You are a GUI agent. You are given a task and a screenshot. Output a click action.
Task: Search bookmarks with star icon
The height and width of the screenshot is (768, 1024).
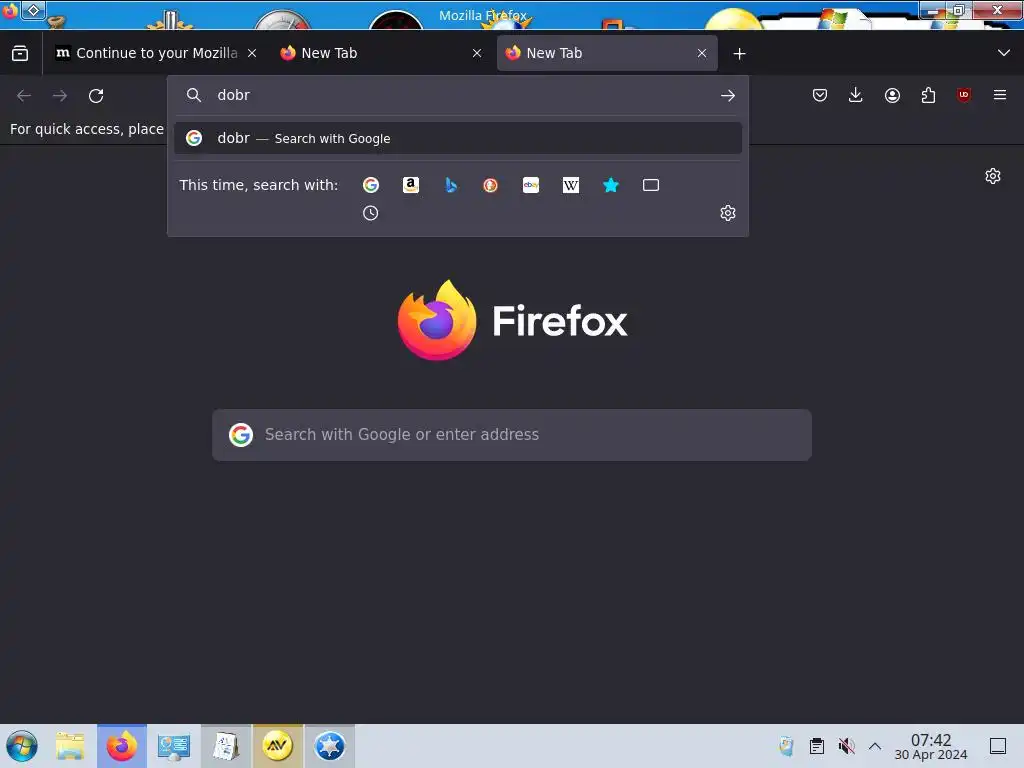click(611, 185)
